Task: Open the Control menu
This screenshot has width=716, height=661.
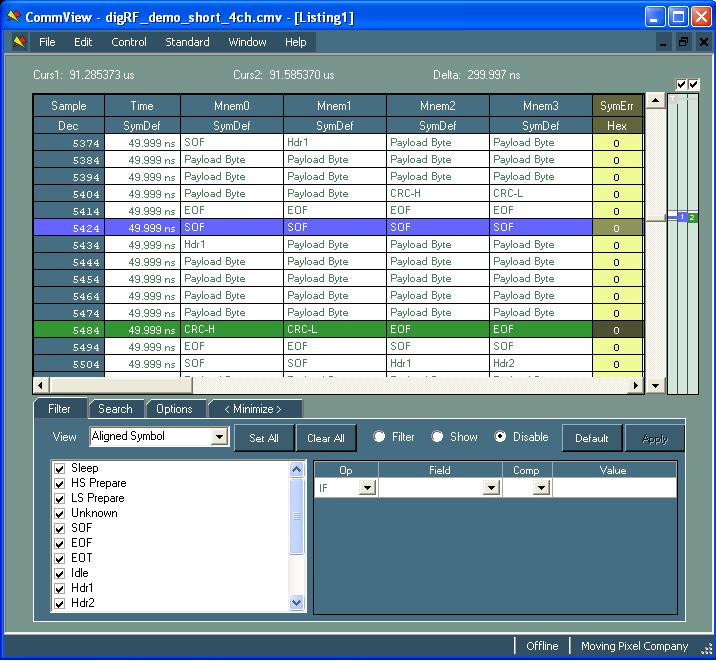Action: point(129,42)
